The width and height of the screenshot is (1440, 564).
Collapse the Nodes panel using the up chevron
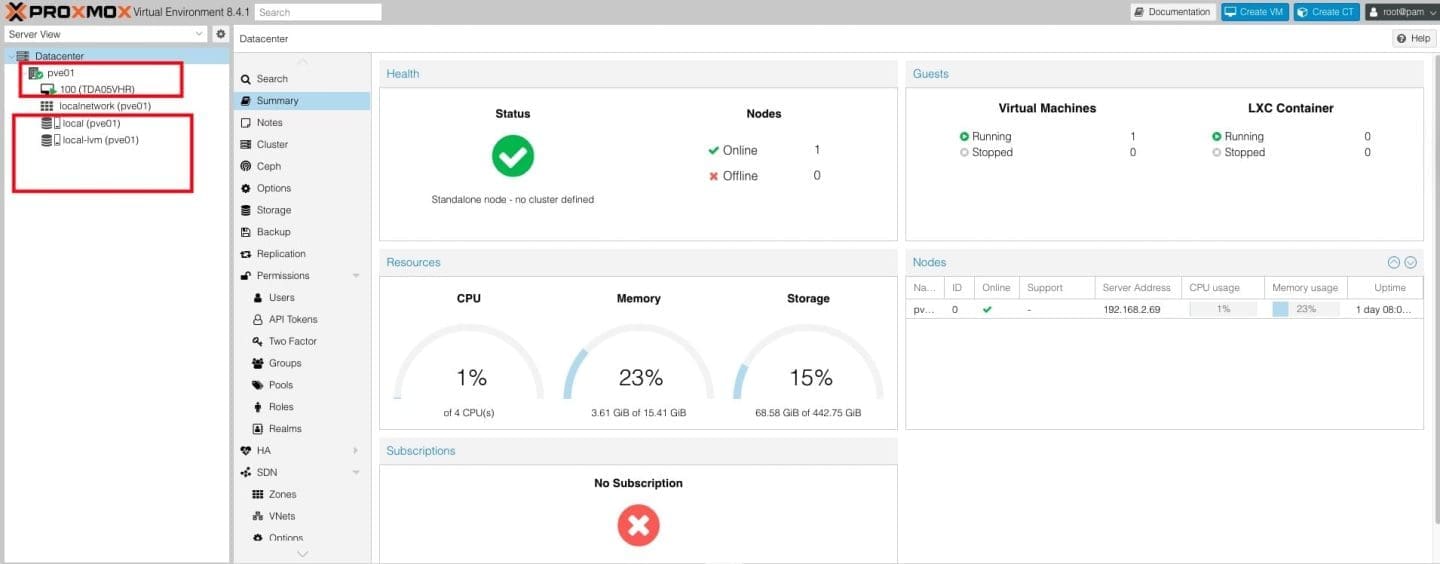click(1393, 262)
